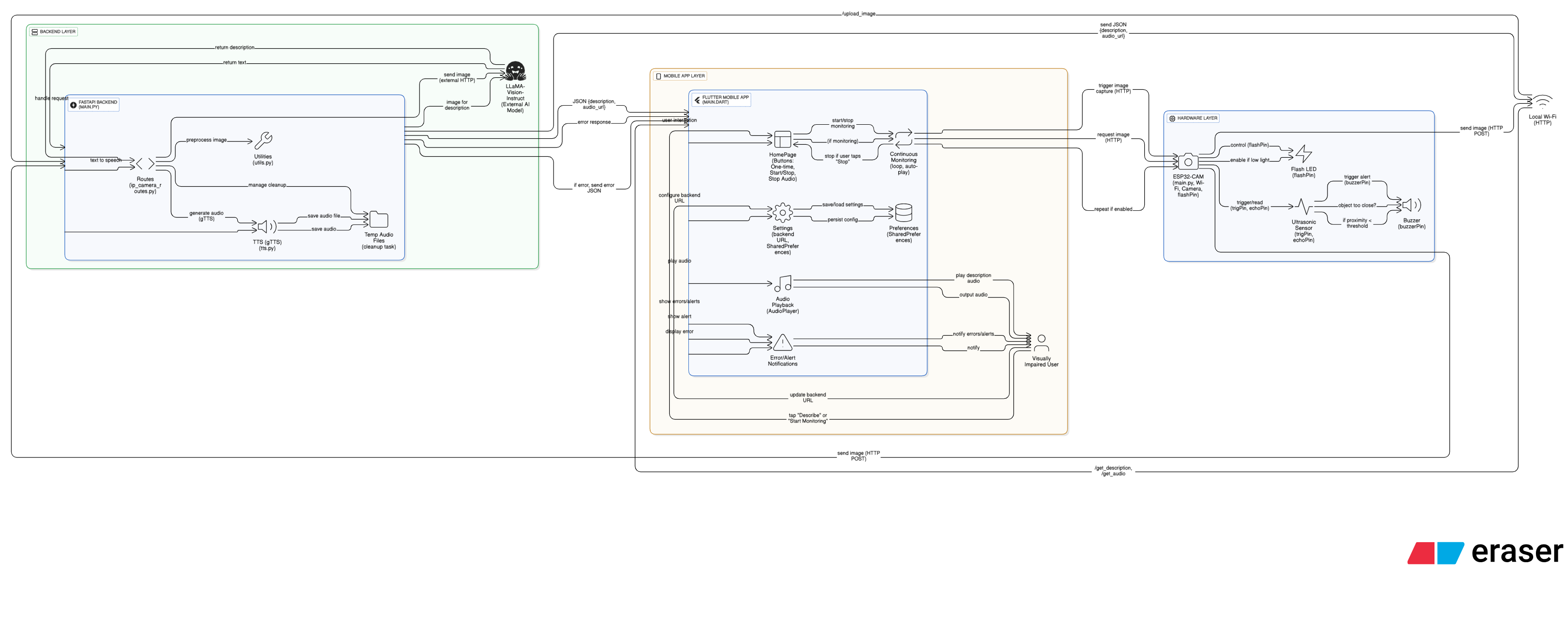The height and width of the screenshot is (632, 1568).
Task: Select the Visually Impaired User icon
Action: tap(1041, 343)
